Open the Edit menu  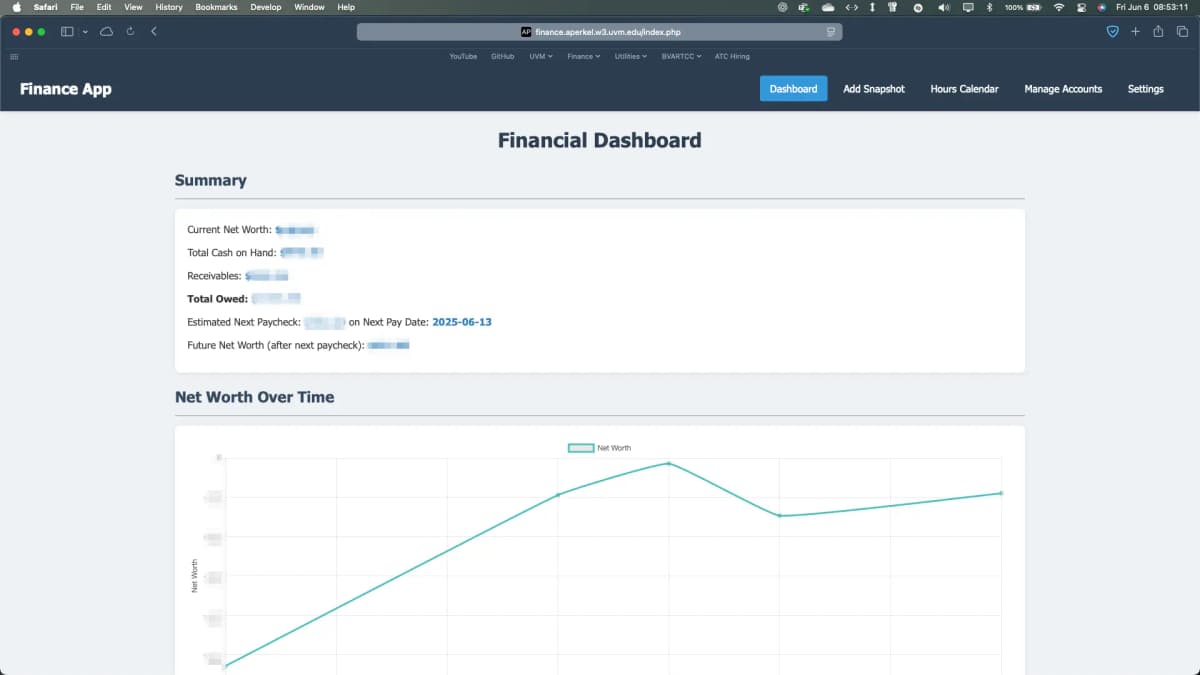pos(104,7)
